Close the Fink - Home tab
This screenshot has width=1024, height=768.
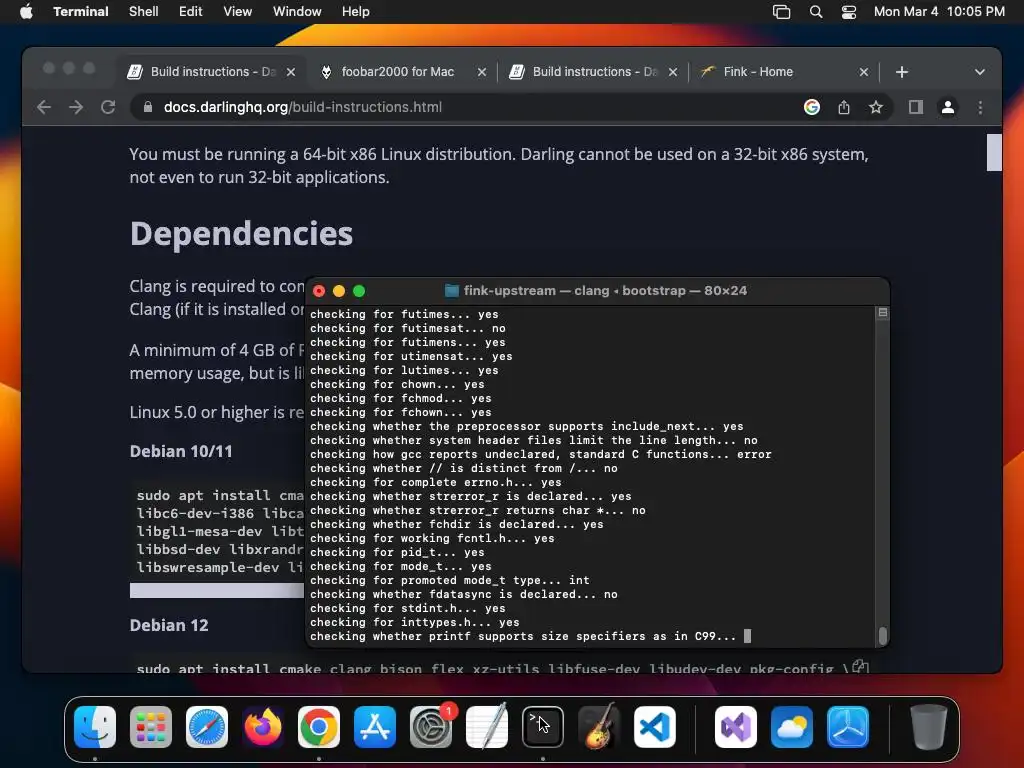coord(864,72)
